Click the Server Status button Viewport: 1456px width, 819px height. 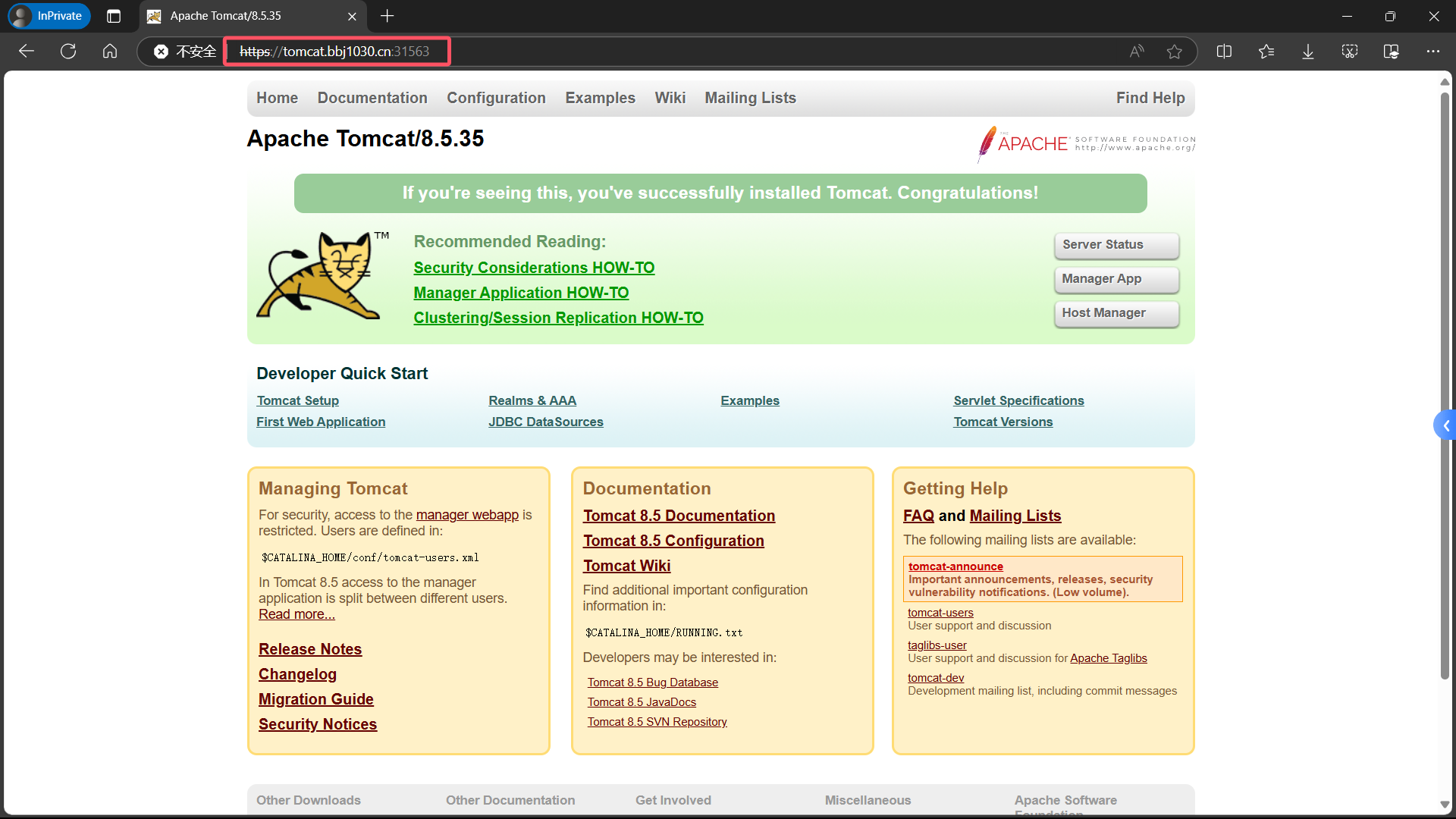1116,245
